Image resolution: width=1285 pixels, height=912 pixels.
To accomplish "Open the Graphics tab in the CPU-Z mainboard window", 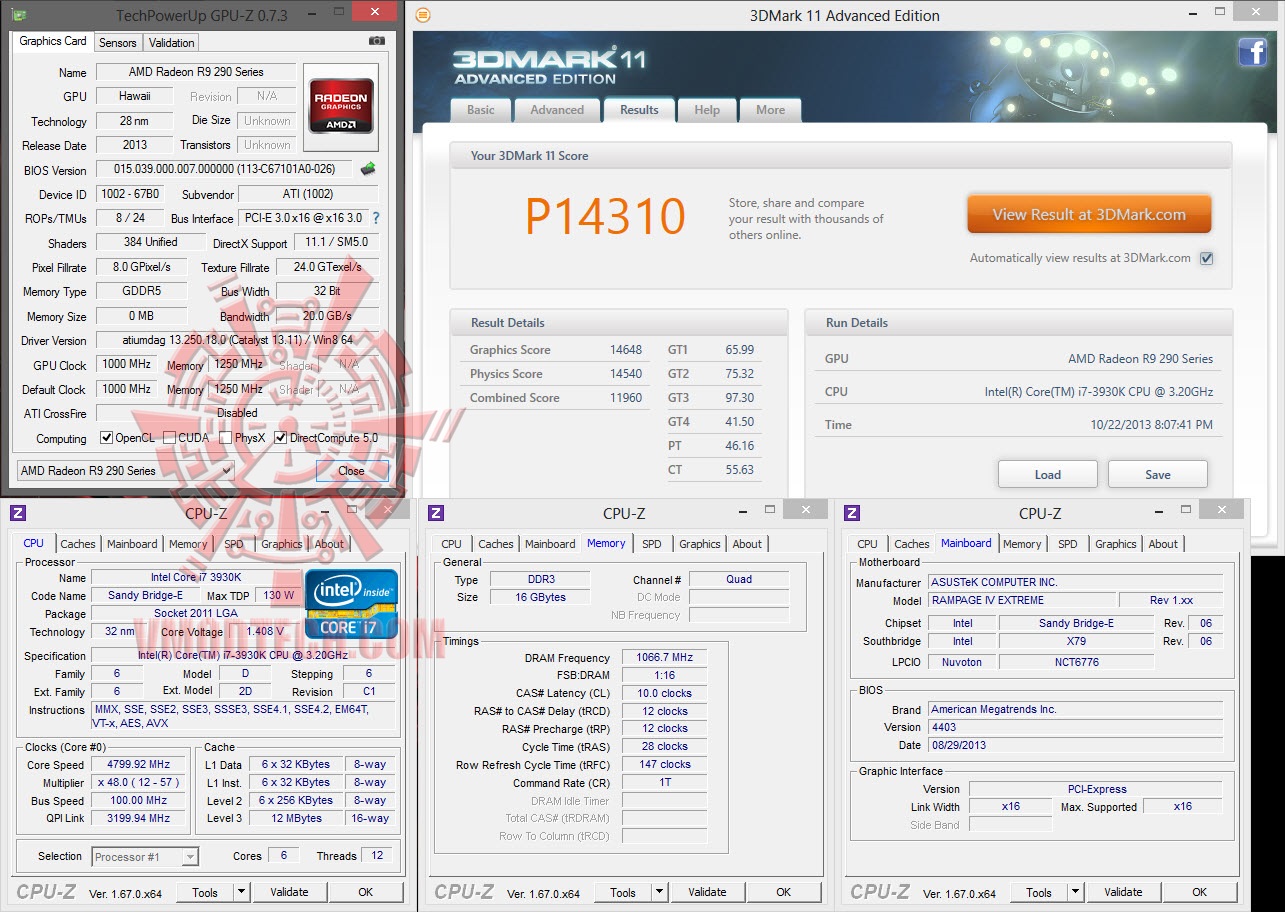I will pos(1116,544).
